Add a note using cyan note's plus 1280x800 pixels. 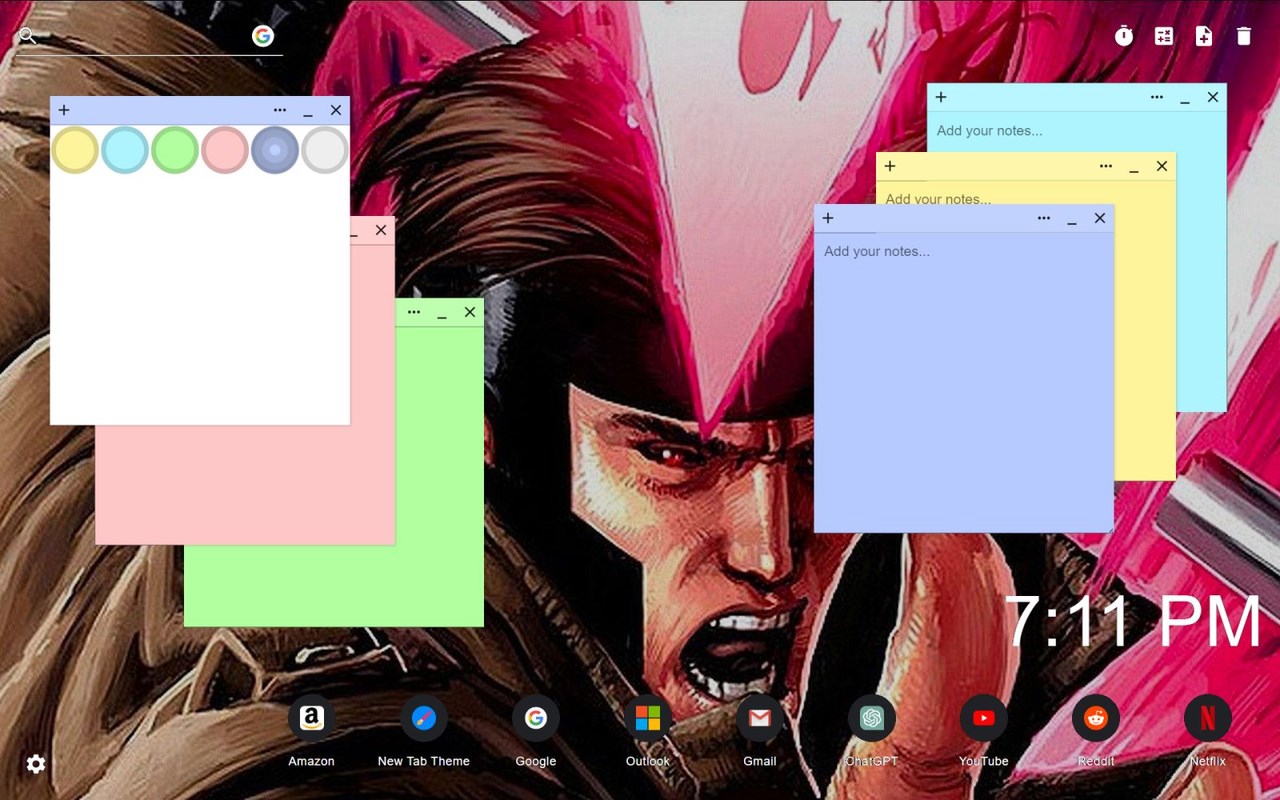click(x=941, y=97)
